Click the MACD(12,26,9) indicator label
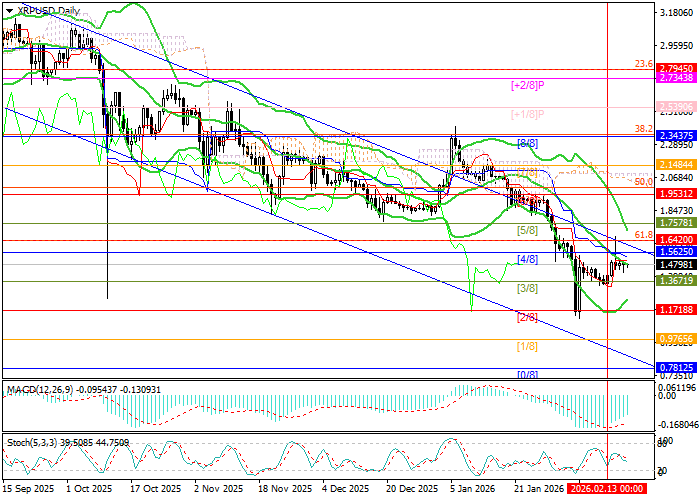The image size is (700, 500). [38, 388]
